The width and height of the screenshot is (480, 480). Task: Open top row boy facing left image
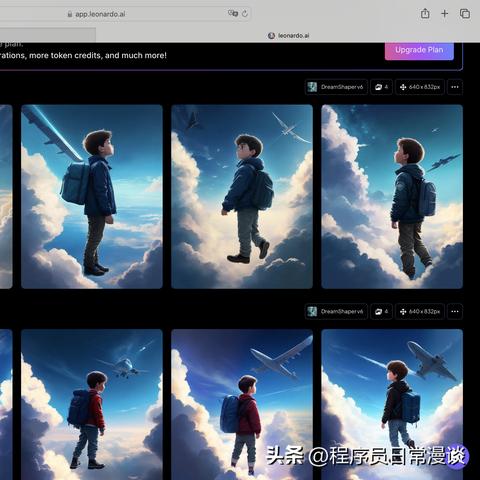[392, 197]
